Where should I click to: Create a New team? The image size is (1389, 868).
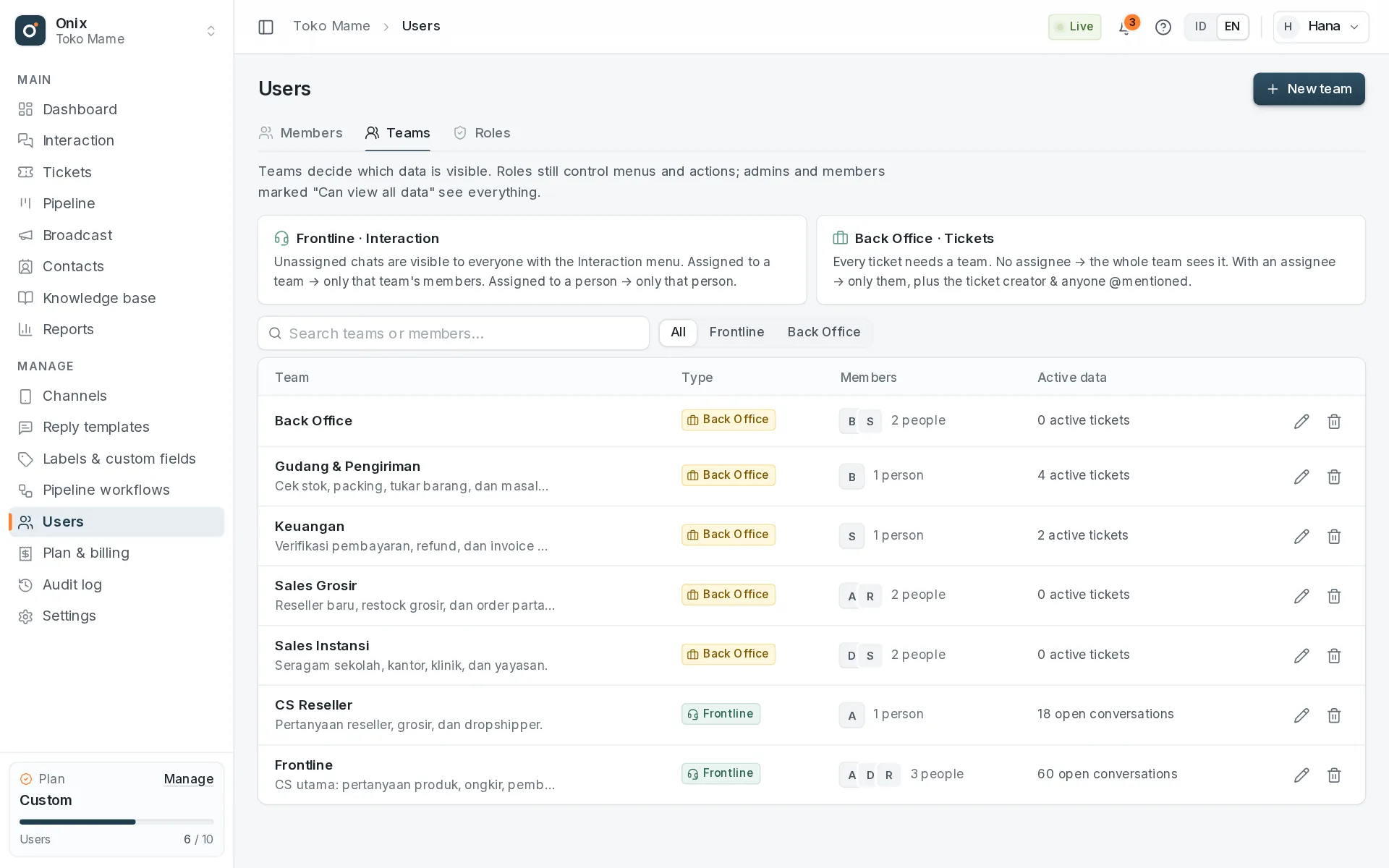coord(1309,89)
